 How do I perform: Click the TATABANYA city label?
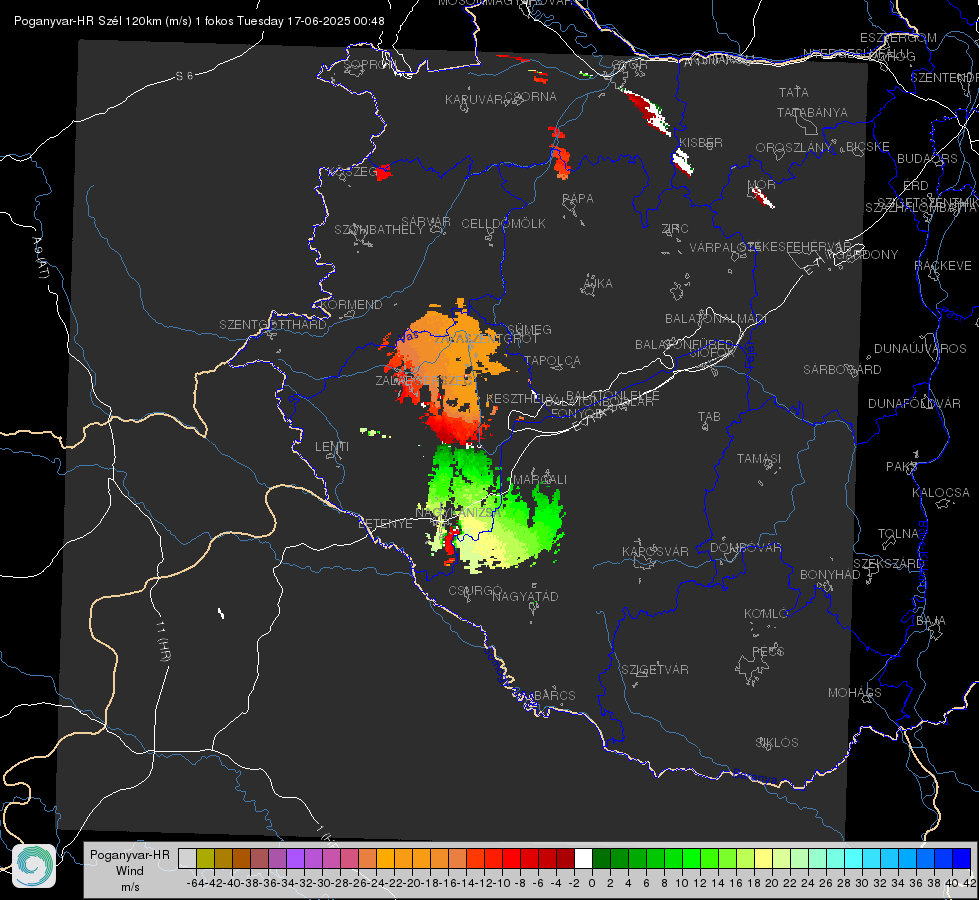(812, 112)
